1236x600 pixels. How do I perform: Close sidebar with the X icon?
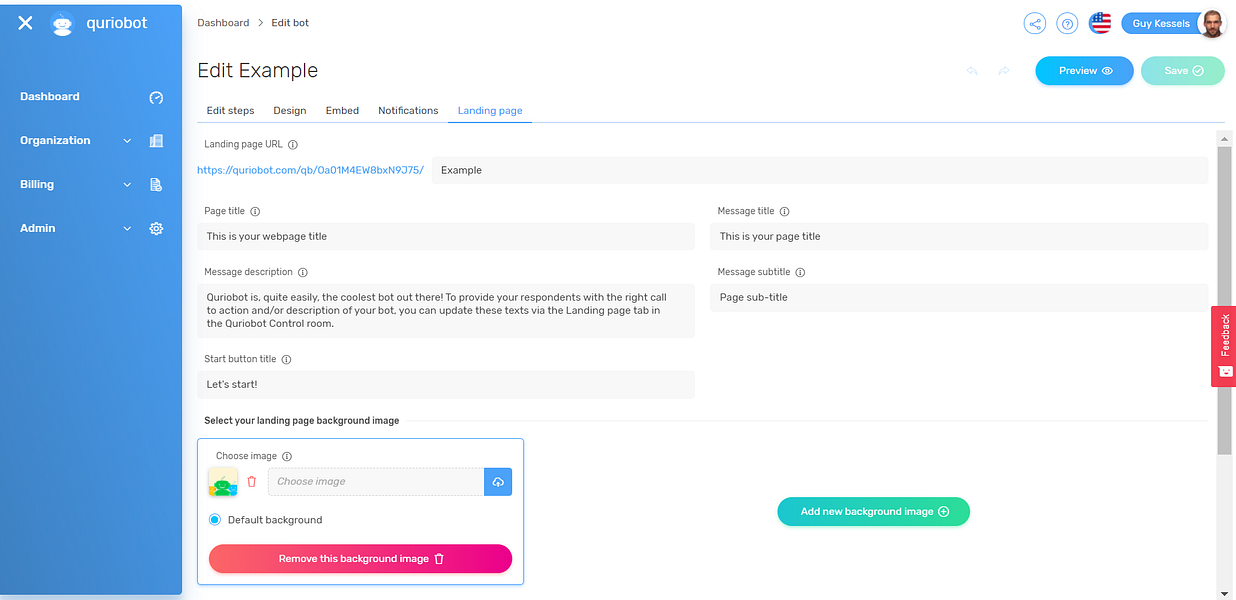click(x=25, y=23)
